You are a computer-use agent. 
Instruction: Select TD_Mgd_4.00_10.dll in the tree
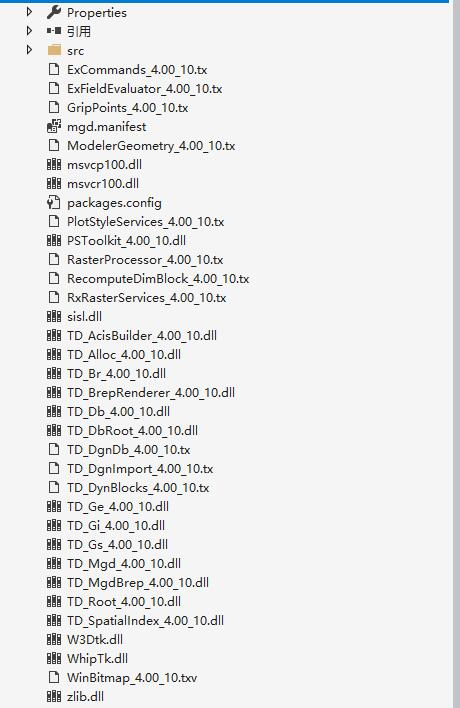click(x=124, y=564)
